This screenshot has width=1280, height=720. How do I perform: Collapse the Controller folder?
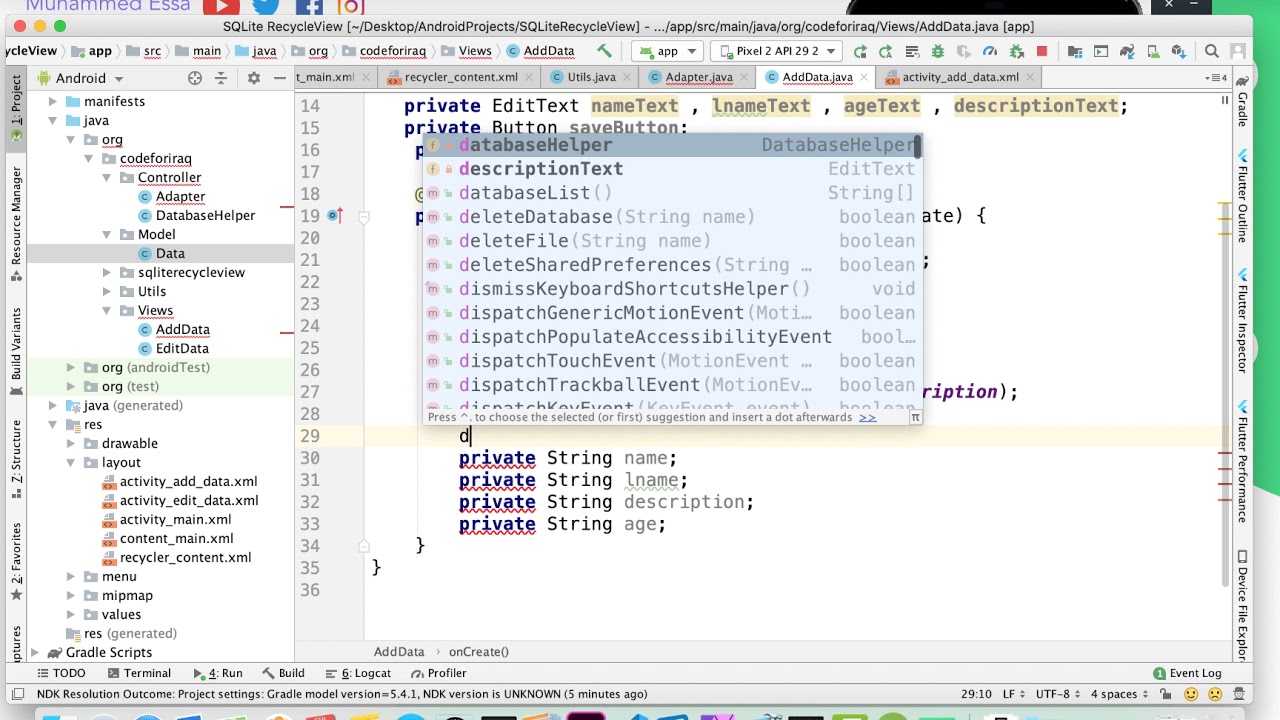[x=106, y=177]
